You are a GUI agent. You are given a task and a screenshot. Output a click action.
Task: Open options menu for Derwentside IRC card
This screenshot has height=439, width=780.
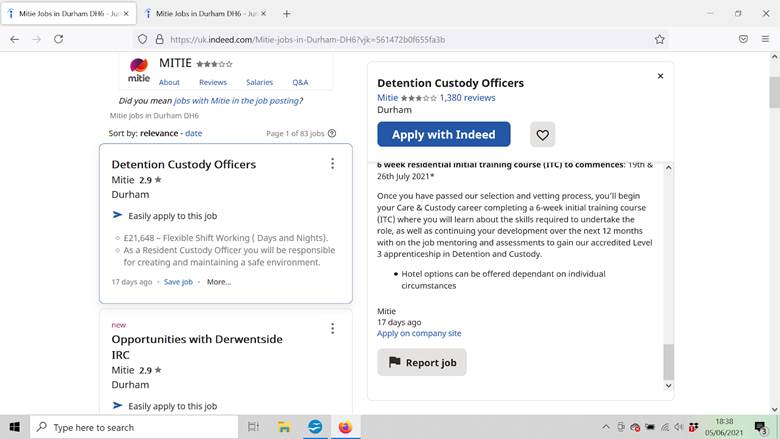(332, 329)
